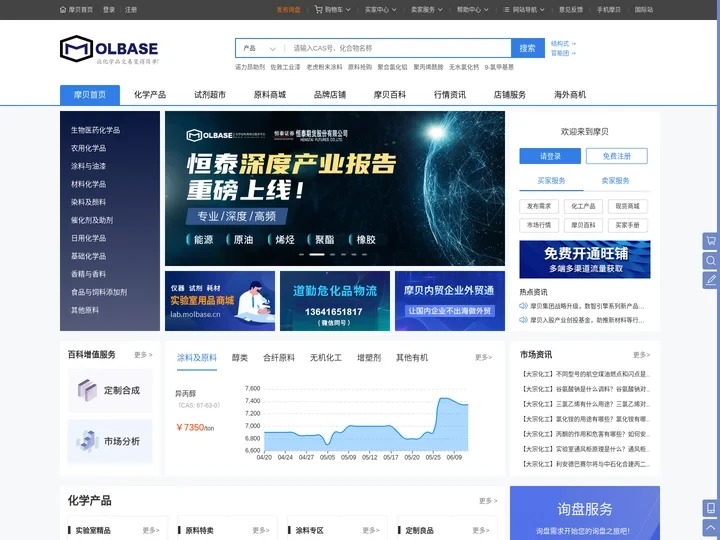Click the 市场分析 service icon

(87, 441)
